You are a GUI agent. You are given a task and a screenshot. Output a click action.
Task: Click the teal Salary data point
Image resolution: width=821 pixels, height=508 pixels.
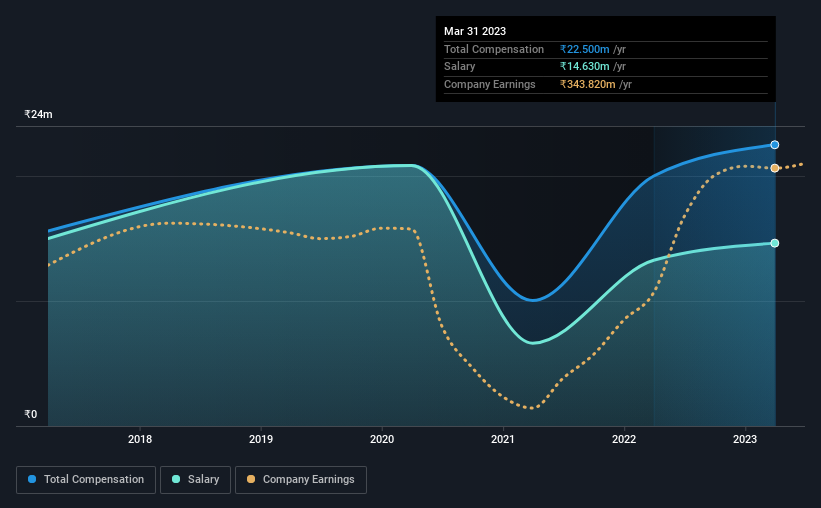[774, 243]
